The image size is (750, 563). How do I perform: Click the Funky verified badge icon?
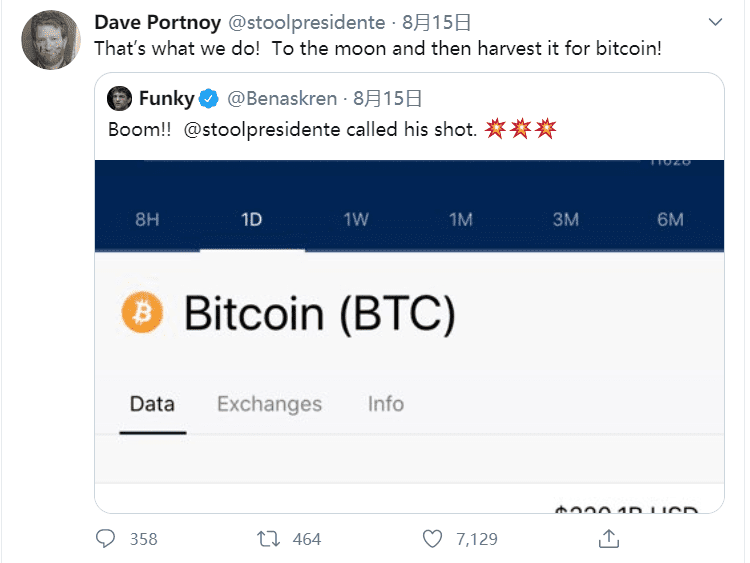coord(209,99)
